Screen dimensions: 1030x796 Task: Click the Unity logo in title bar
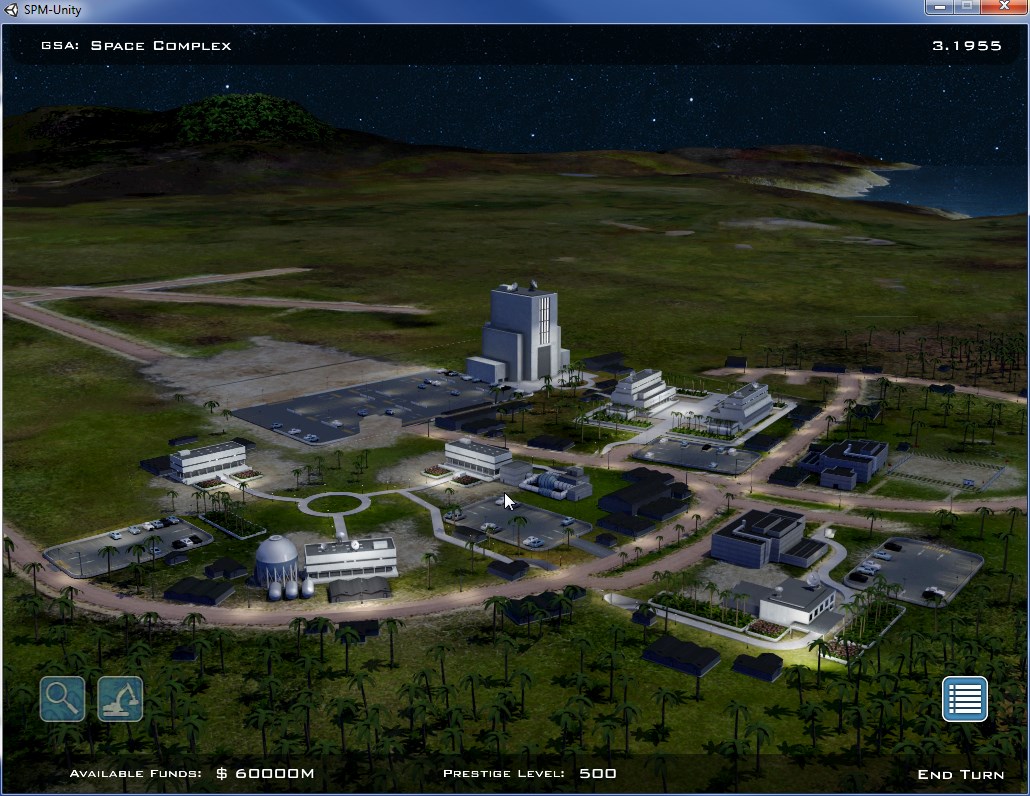[12, 10]
